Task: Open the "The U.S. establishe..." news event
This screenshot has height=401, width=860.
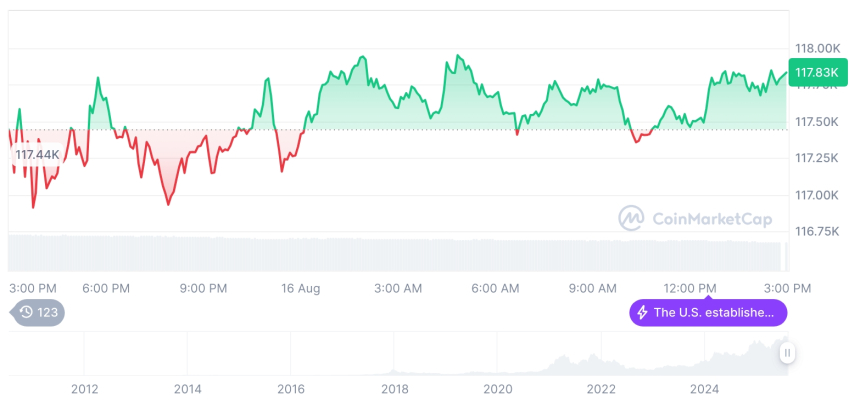Action: (x=708, y=313)
